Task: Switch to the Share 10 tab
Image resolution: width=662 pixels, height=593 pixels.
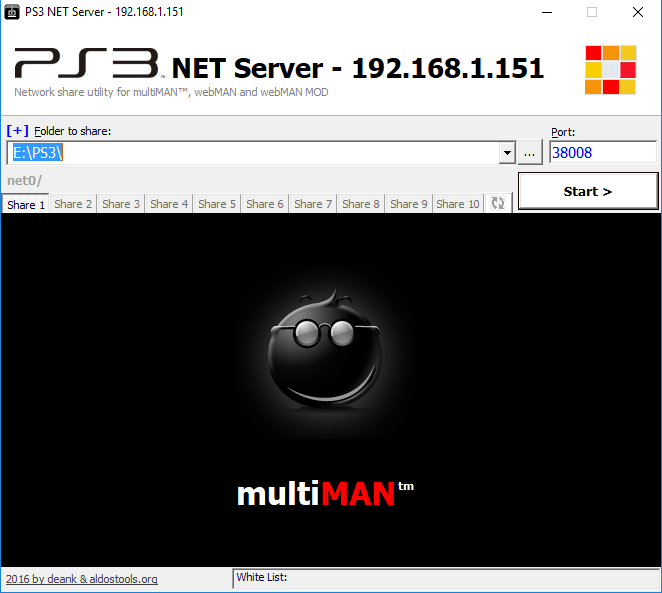Action: [x=458, y=204]
